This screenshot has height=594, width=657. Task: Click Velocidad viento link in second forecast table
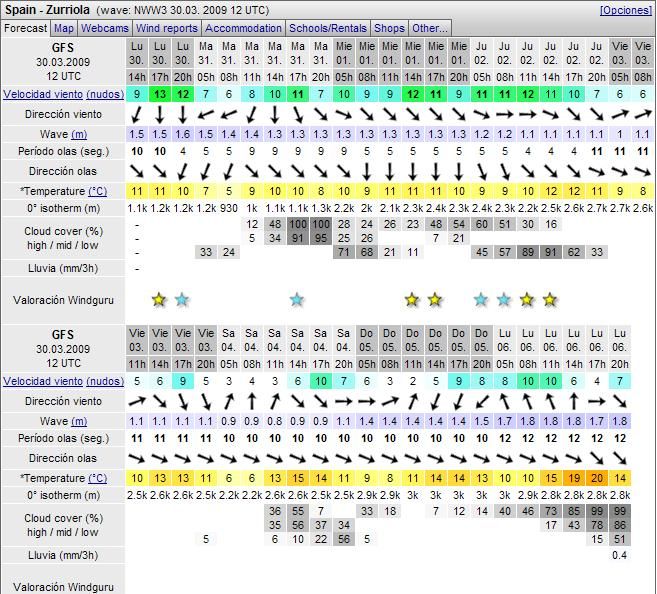coord(43,381)
